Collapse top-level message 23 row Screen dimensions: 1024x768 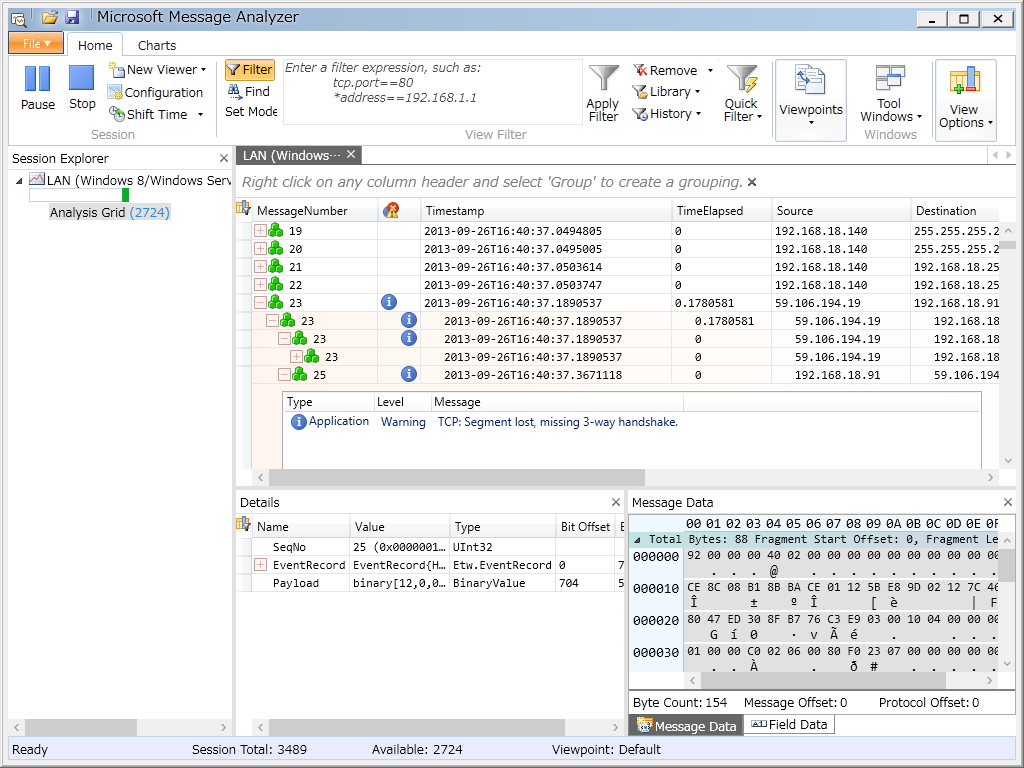coord(260,302)
